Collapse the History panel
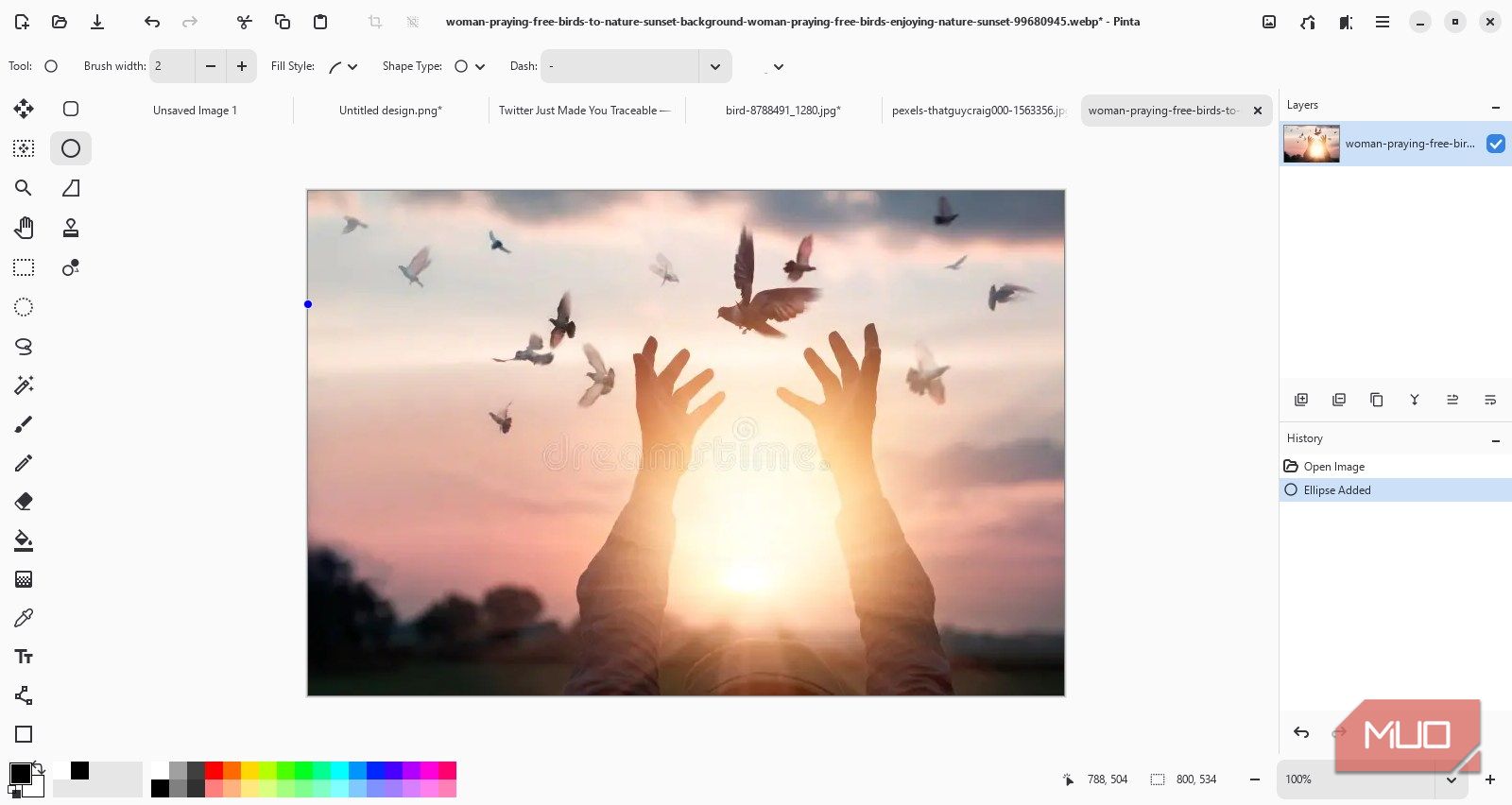Viewport: 1512px width, 805px height. click(1496, 439)
